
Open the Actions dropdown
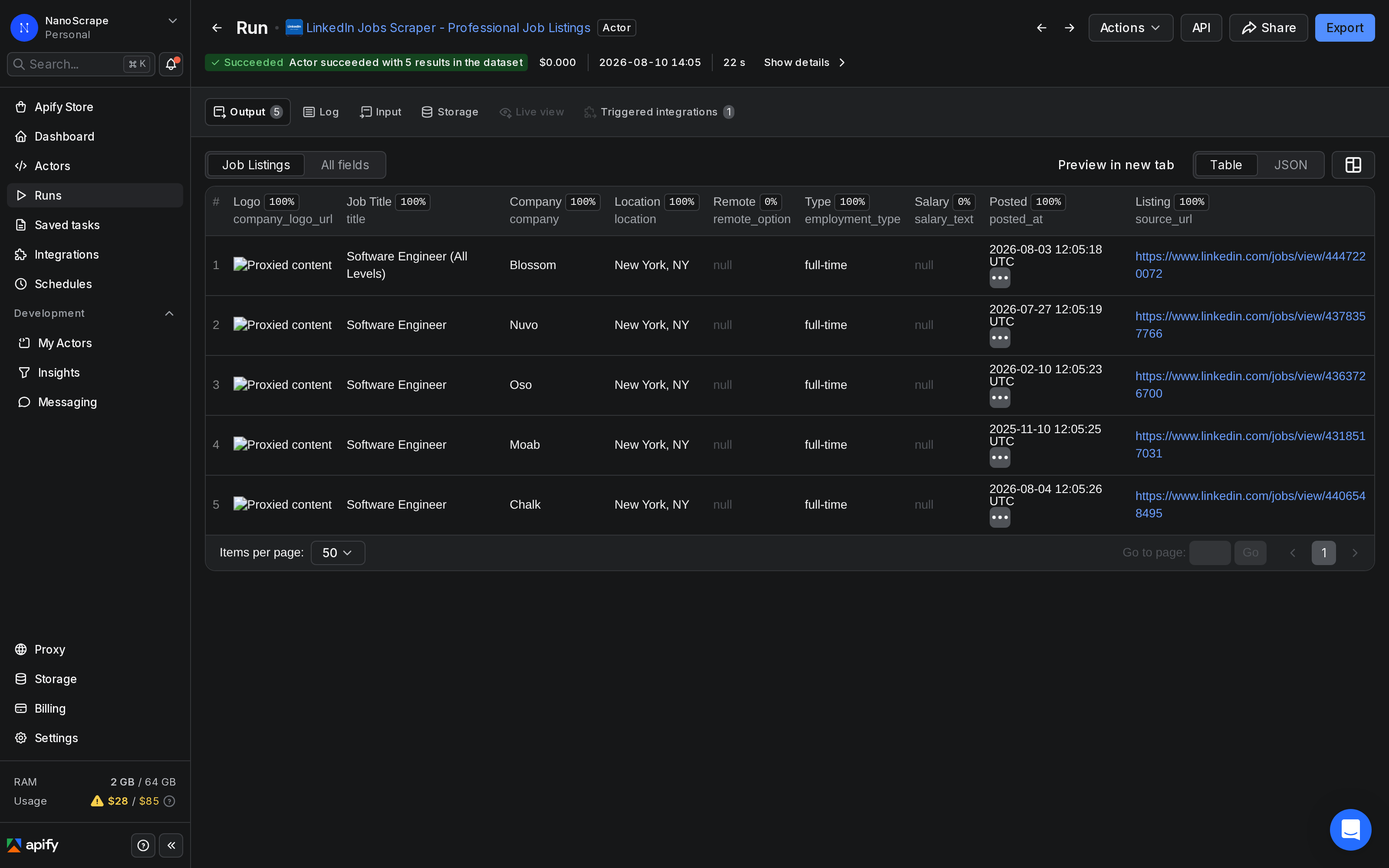[x=1130, y=27]
